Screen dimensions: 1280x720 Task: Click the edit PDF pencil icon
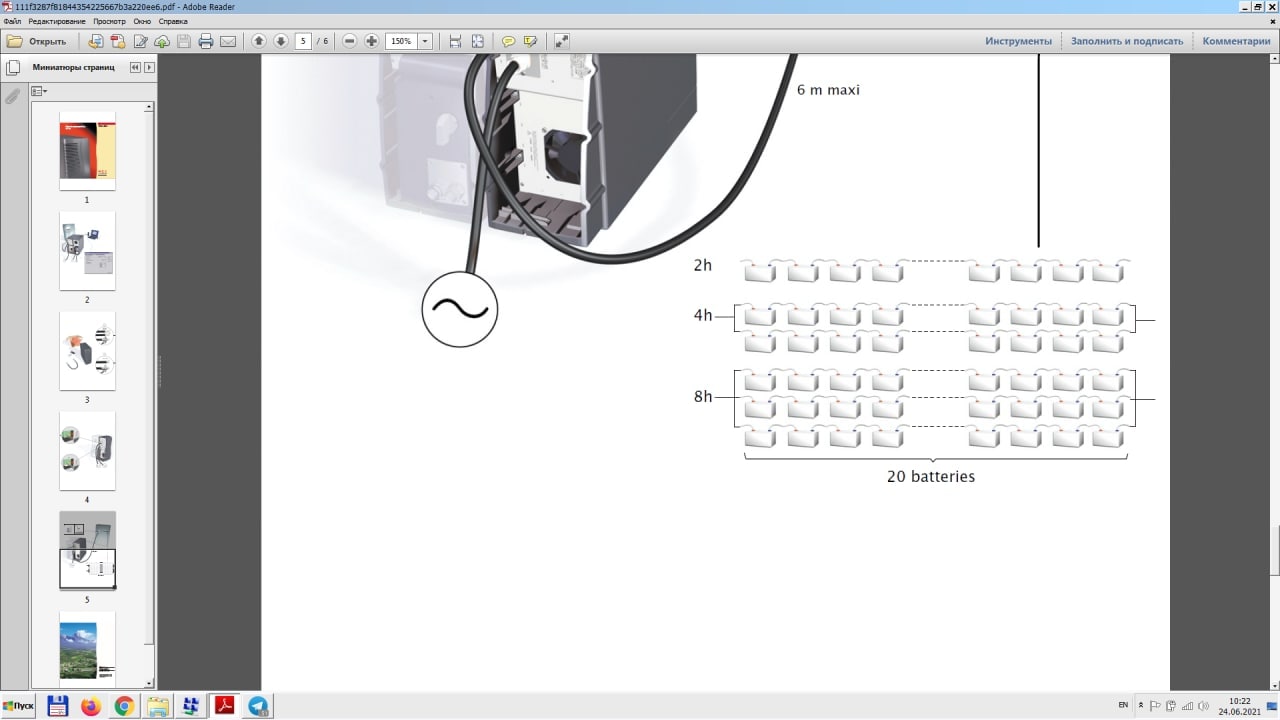tap(140, 41)
